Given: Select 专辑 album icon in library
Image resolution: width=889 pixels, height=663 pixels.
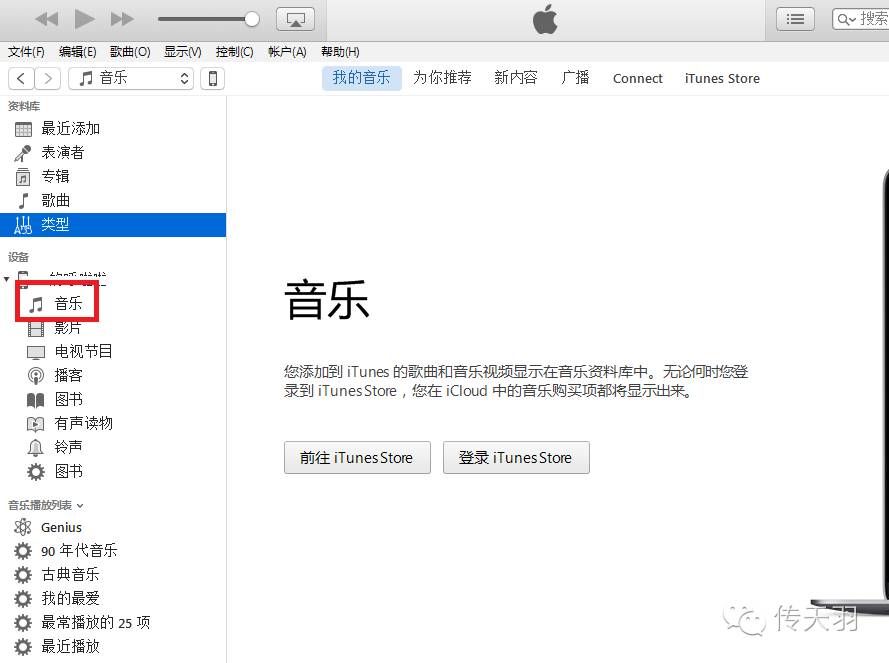Looking at the screenshot, I should (23, 177).
